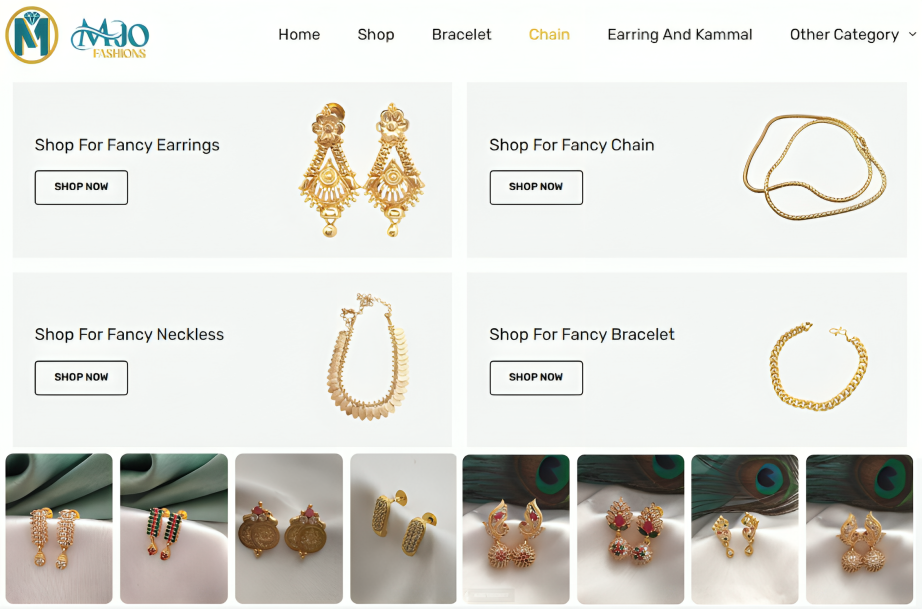Click Shop Now for Fancy Chain
The height and width of the screenshot is (609, 922).
coord(536,187)
